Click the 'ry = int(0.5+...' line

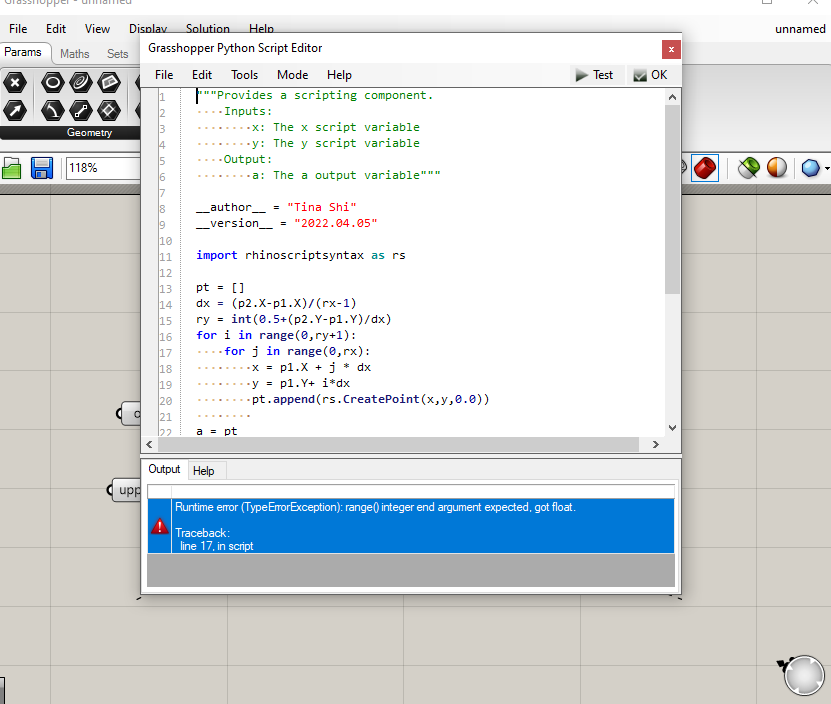294,319
